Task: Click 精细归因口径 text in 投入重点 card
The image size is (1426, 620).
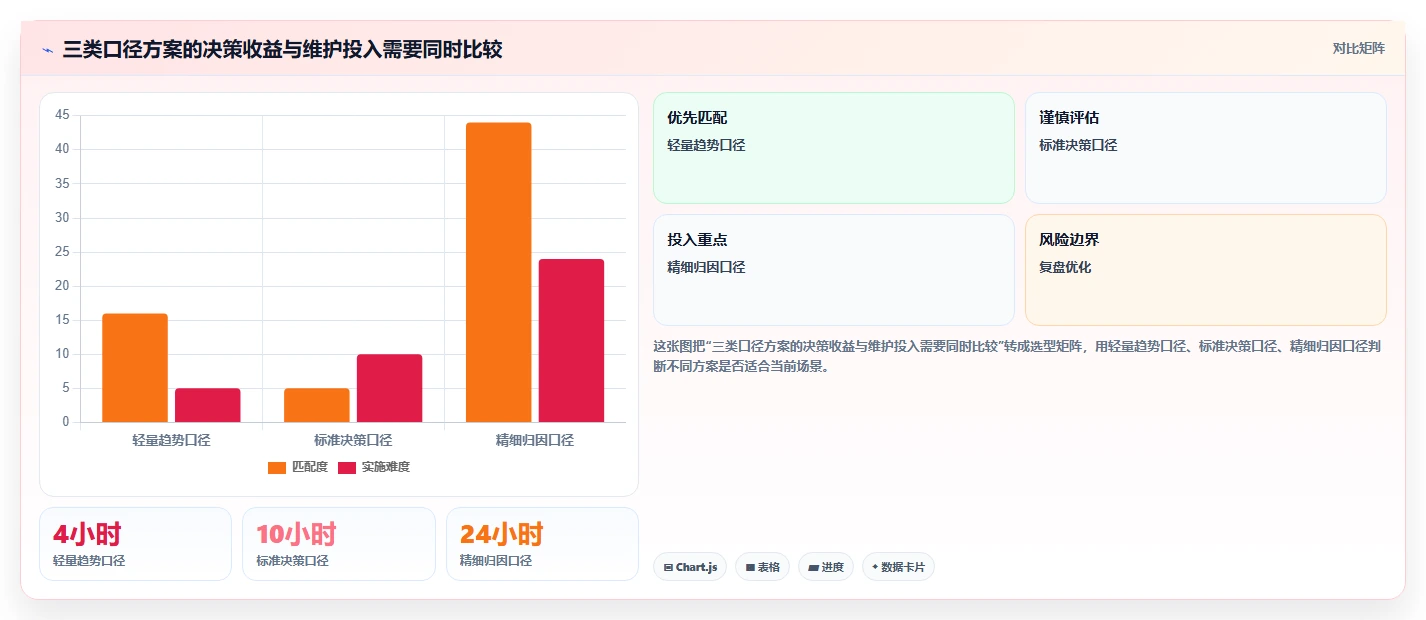Action: pos(706,267)
